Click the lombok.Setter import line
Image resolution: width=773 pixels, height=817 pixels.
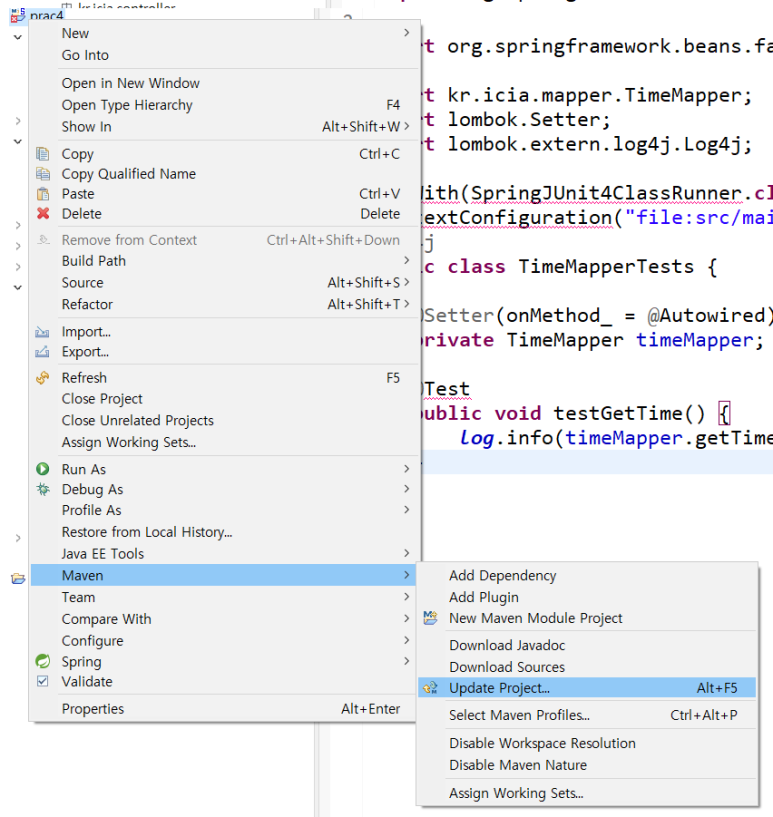click(x=517, y=120)
